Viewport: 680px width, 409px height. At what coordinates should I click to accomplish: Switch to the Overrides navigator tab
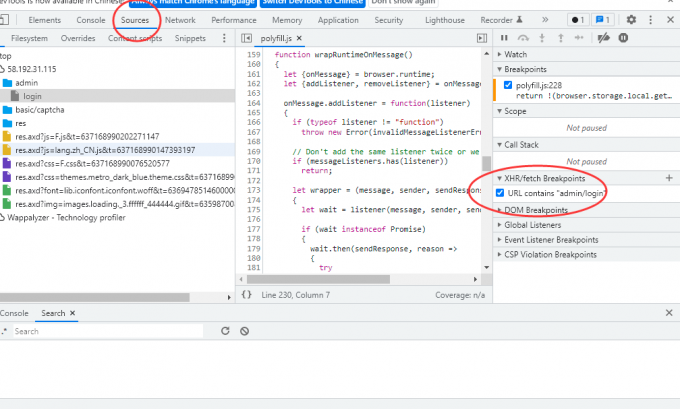pos(78,38)
